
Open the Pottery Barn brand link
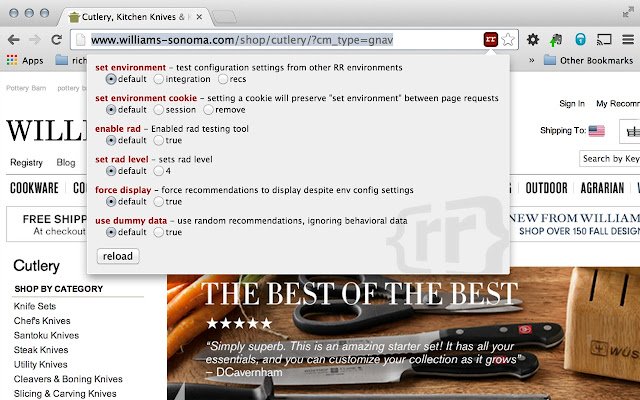(x=26, y=88)
